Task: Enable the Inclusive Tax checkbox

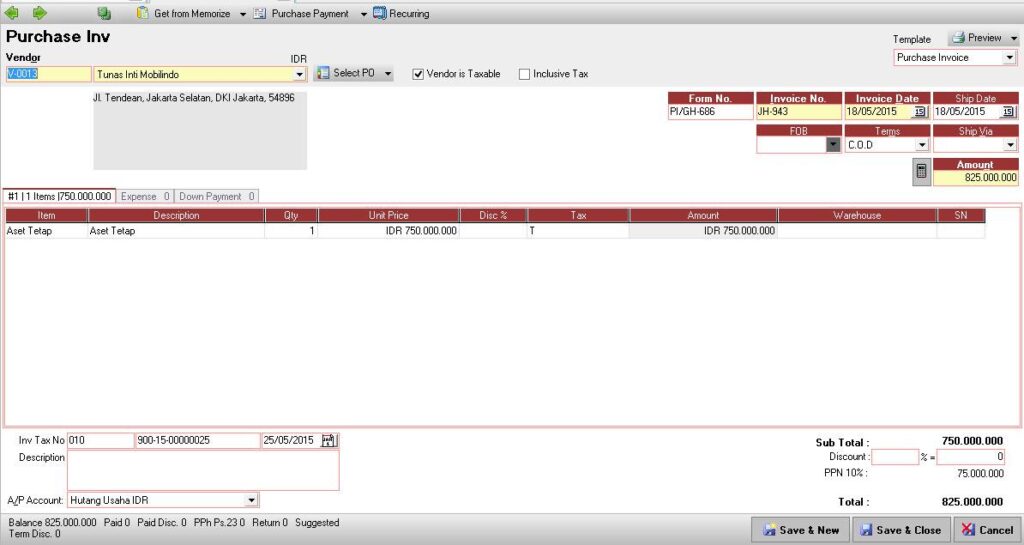Action: (x=524, y=74)
